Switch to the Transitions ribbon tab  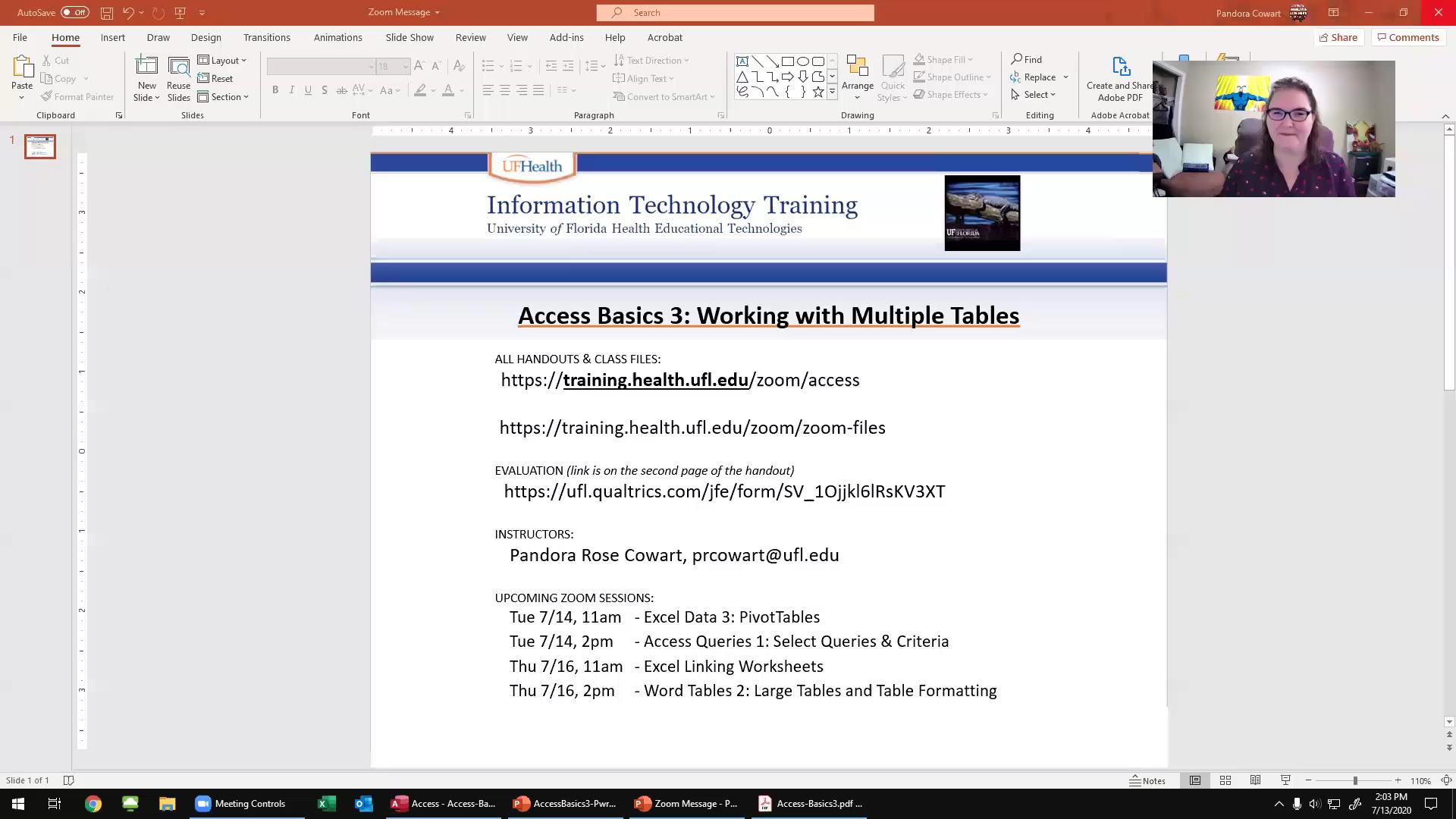tap(267, 37)
